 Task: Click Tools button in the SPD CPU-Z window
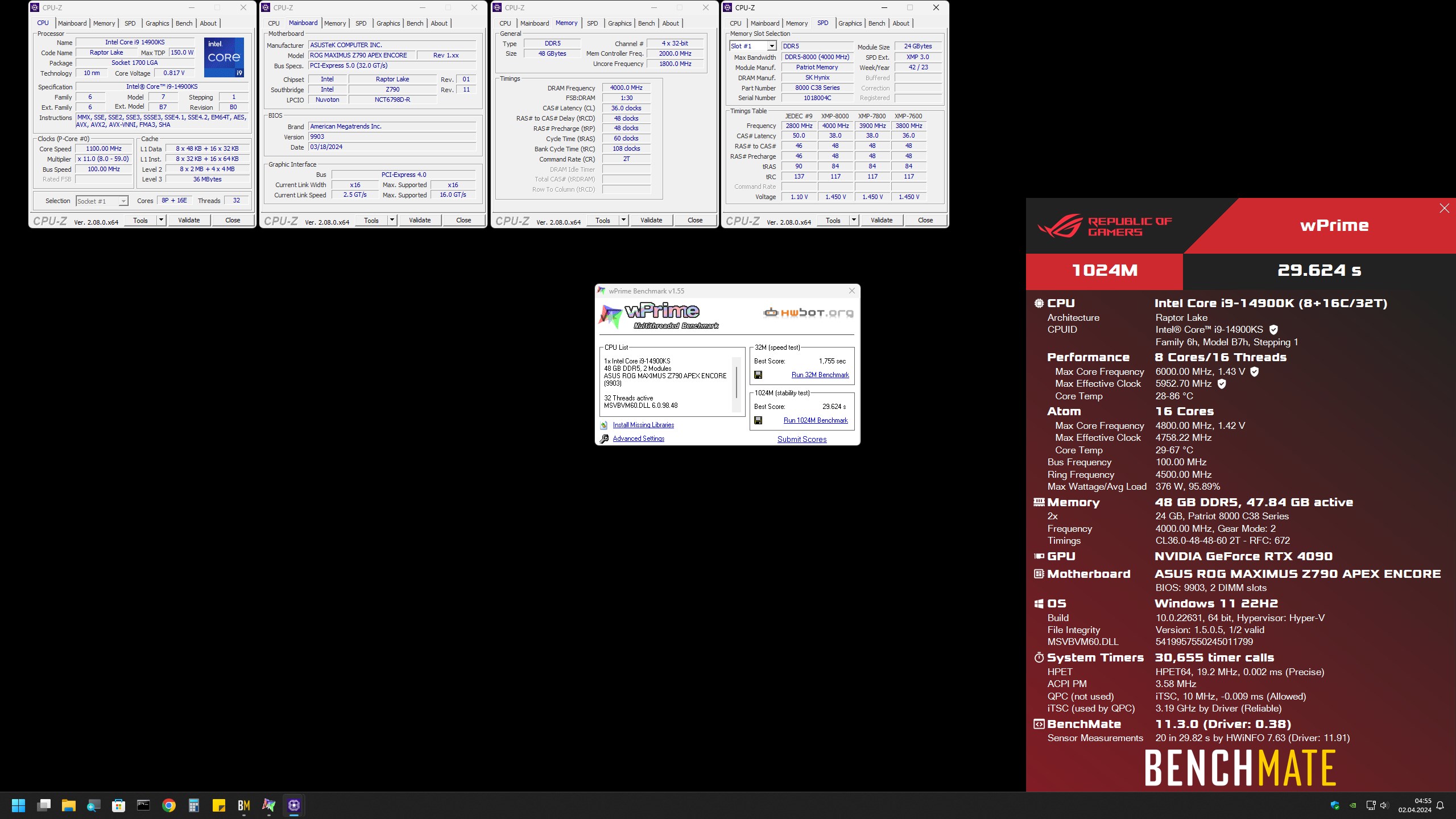coord(833,220)
